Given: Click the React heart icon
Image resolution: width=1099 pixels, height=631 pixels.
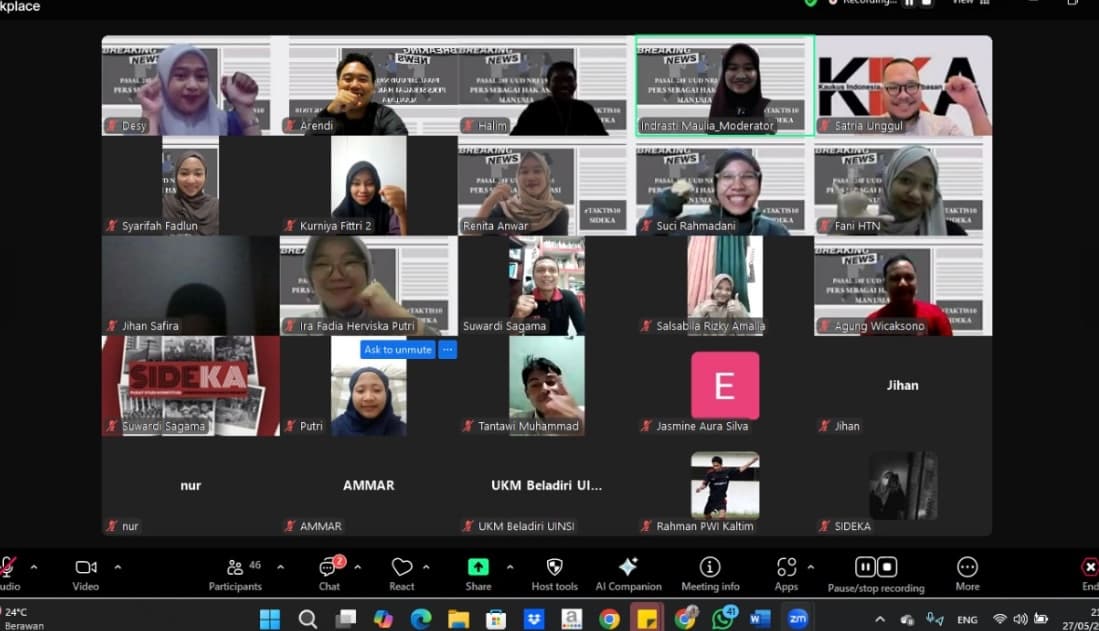Looking at the screenshot, I should coord(401,569).
